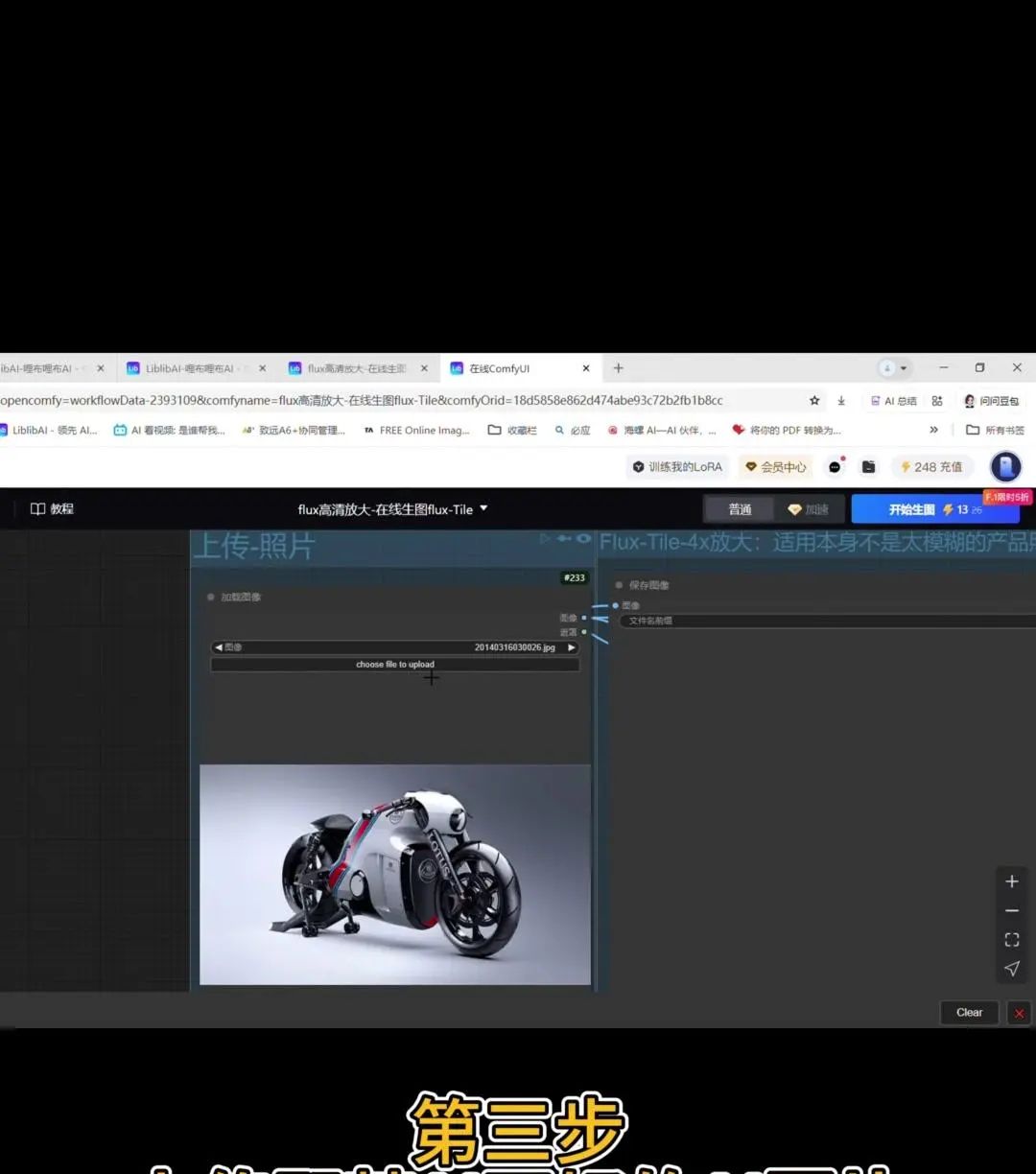Expand the bookmarks overflow chevron
The image size is (1036, 1174).
click(933, 430)
